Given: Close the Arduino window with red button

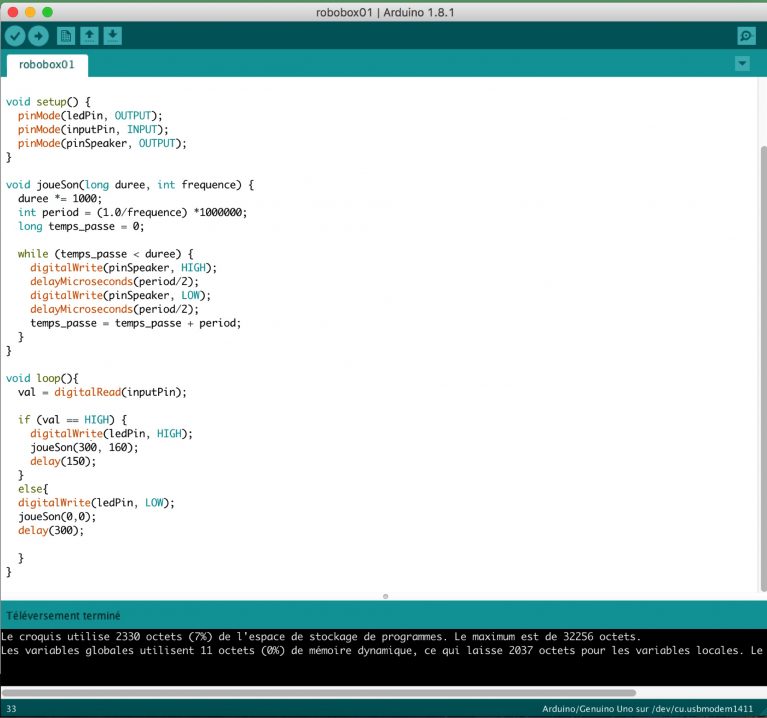Looking at the screenshot, I should point(12,11).
